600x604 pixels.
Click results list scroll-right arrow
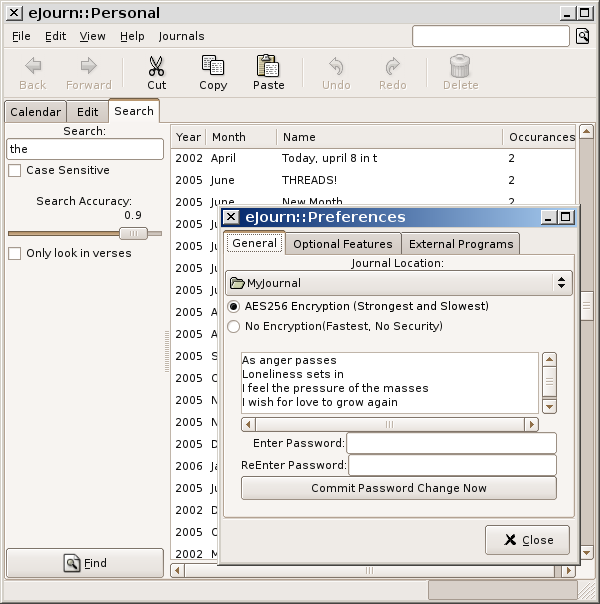[x=568, y=570]
